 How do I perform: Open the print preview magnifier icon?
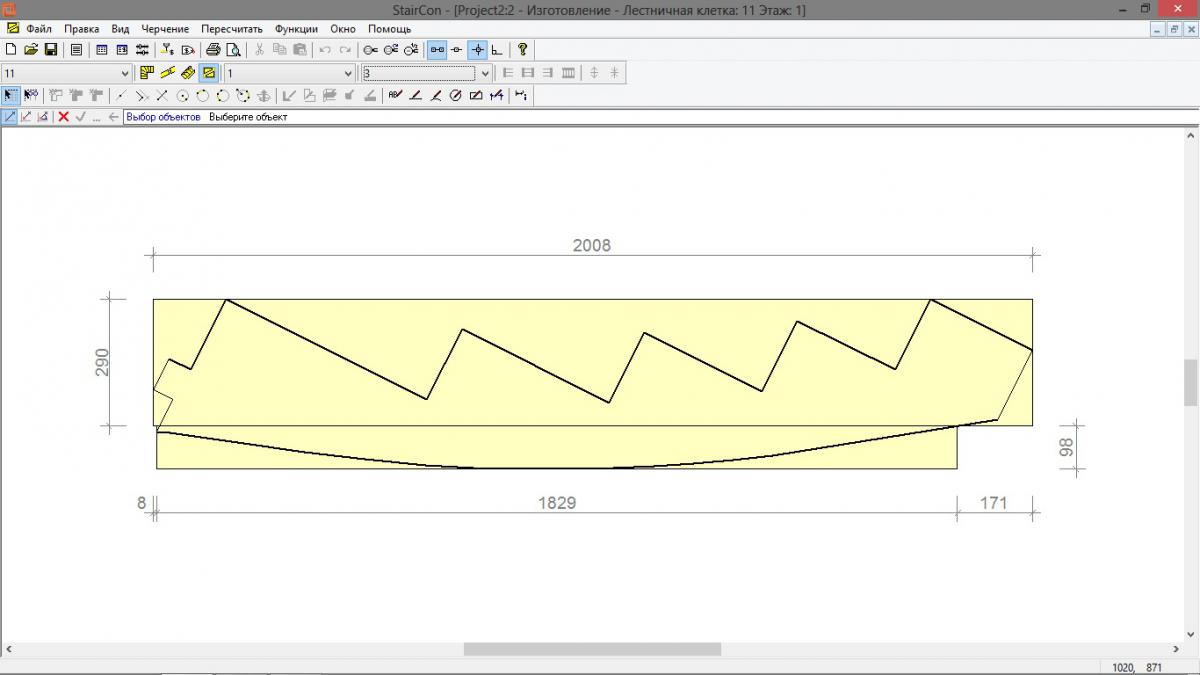coord(233,49)
